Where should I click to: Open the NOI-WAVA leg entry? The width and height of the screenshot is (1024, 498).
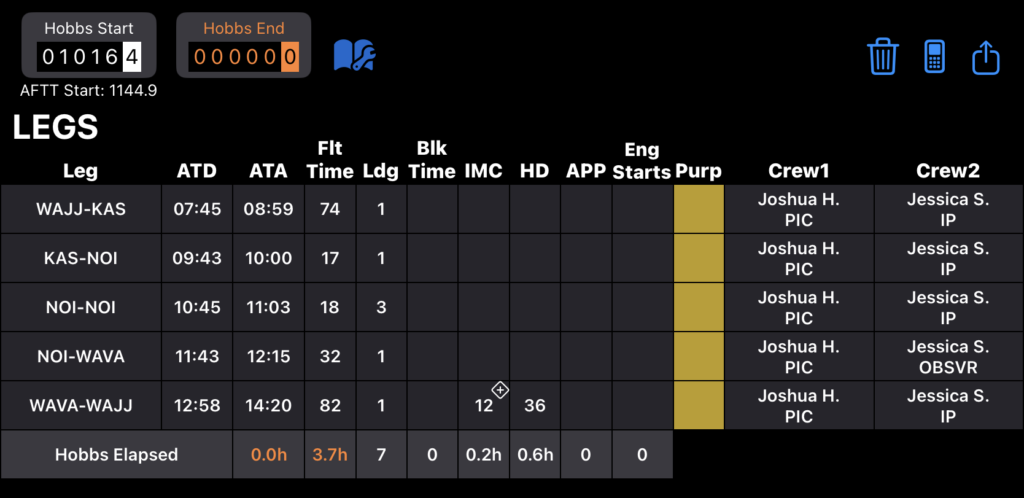pyautogui.click(x=81, y=356)
